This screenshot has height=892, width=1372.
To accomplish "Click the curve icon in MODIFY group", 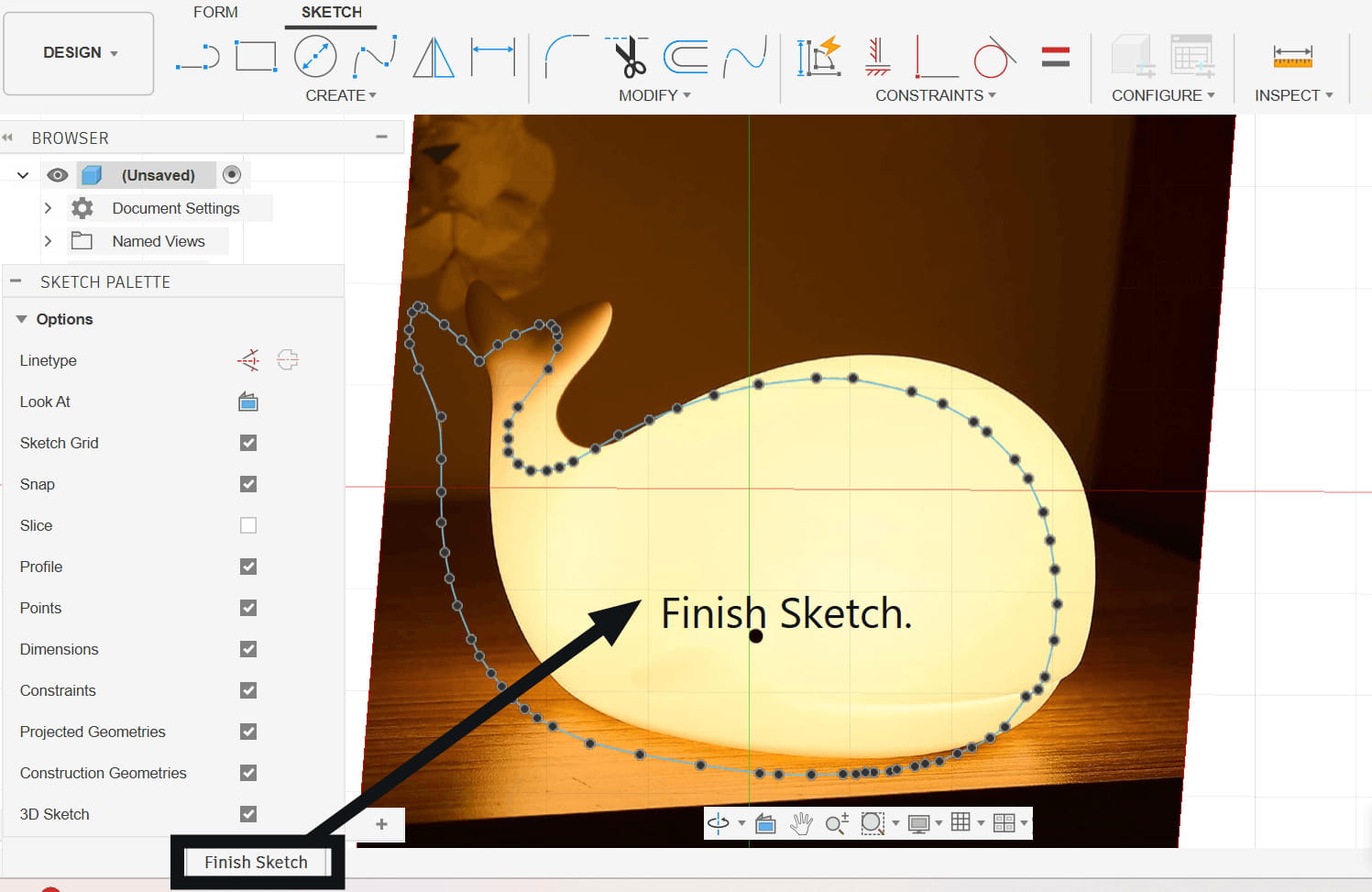I will pyautogui.click(x=744, y=57).
